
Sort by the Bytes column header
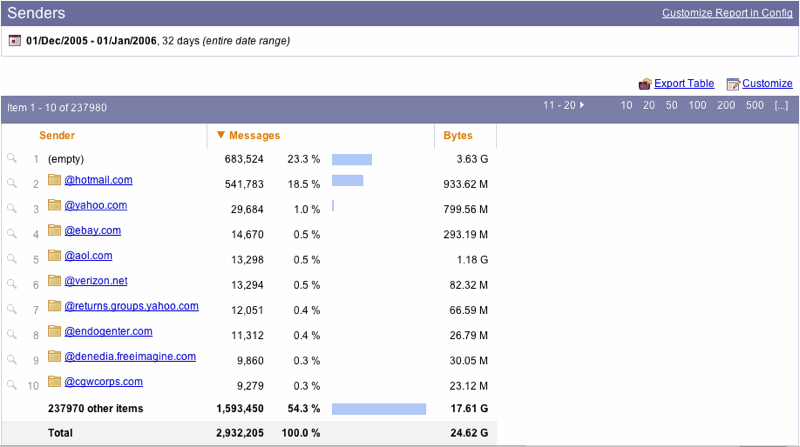coord(458,135)
